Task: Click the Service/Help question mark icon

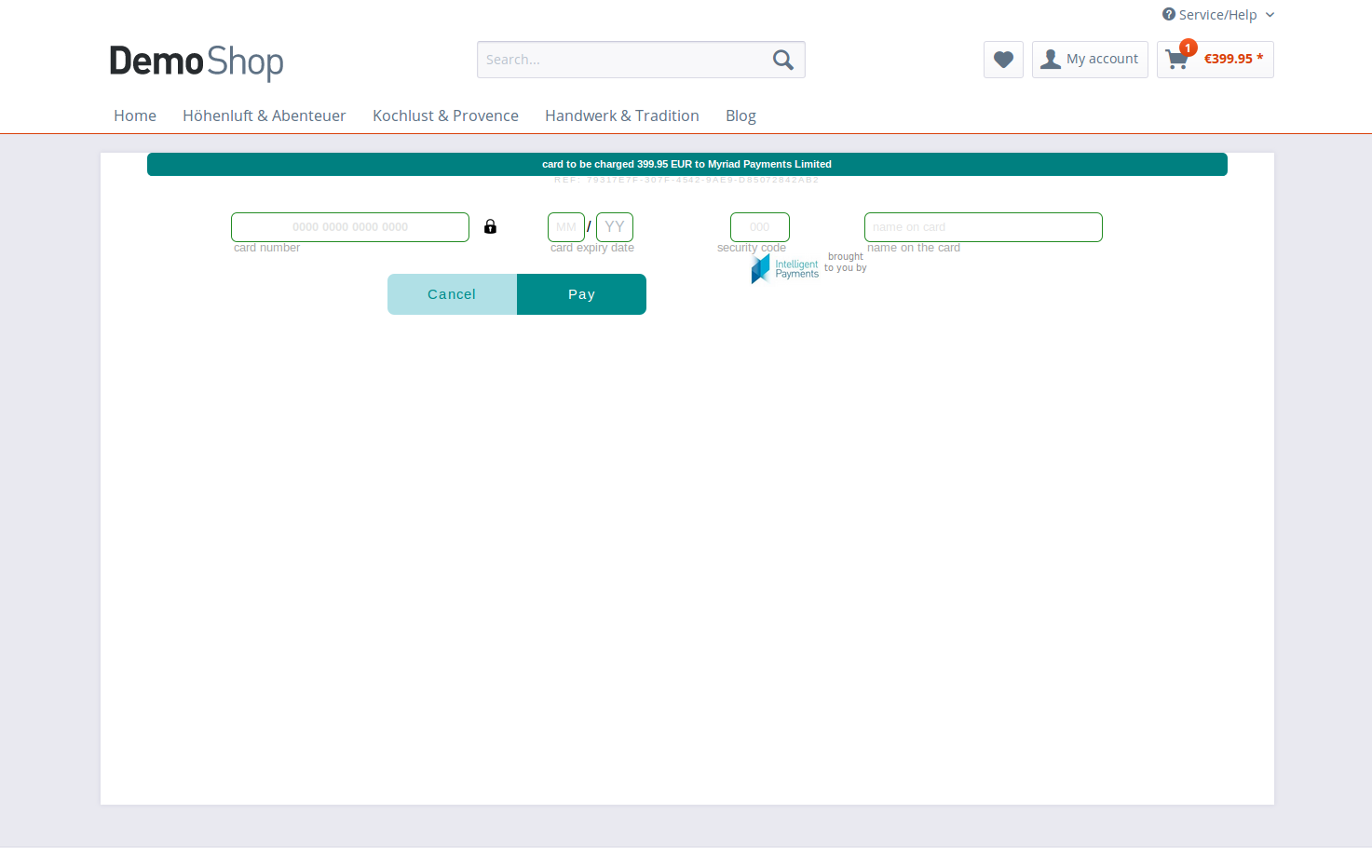Action: (x=1168, y=14)
